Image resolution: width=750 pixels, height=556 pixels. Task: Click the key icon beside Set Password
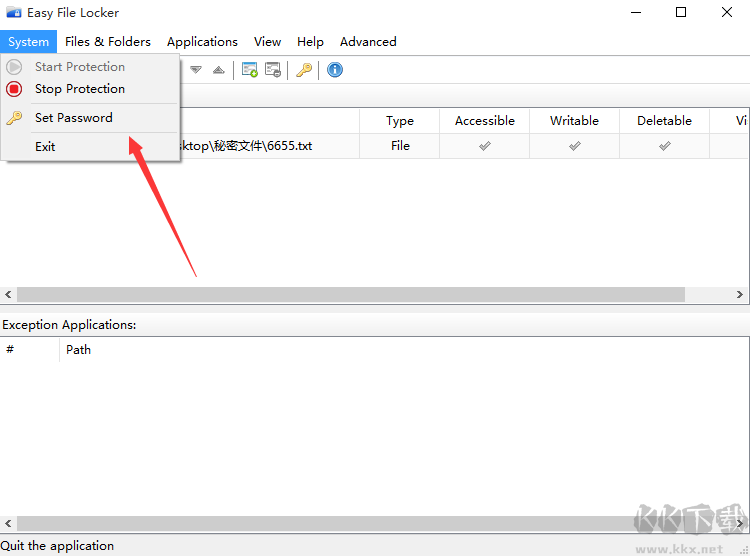tap(14, 118)
